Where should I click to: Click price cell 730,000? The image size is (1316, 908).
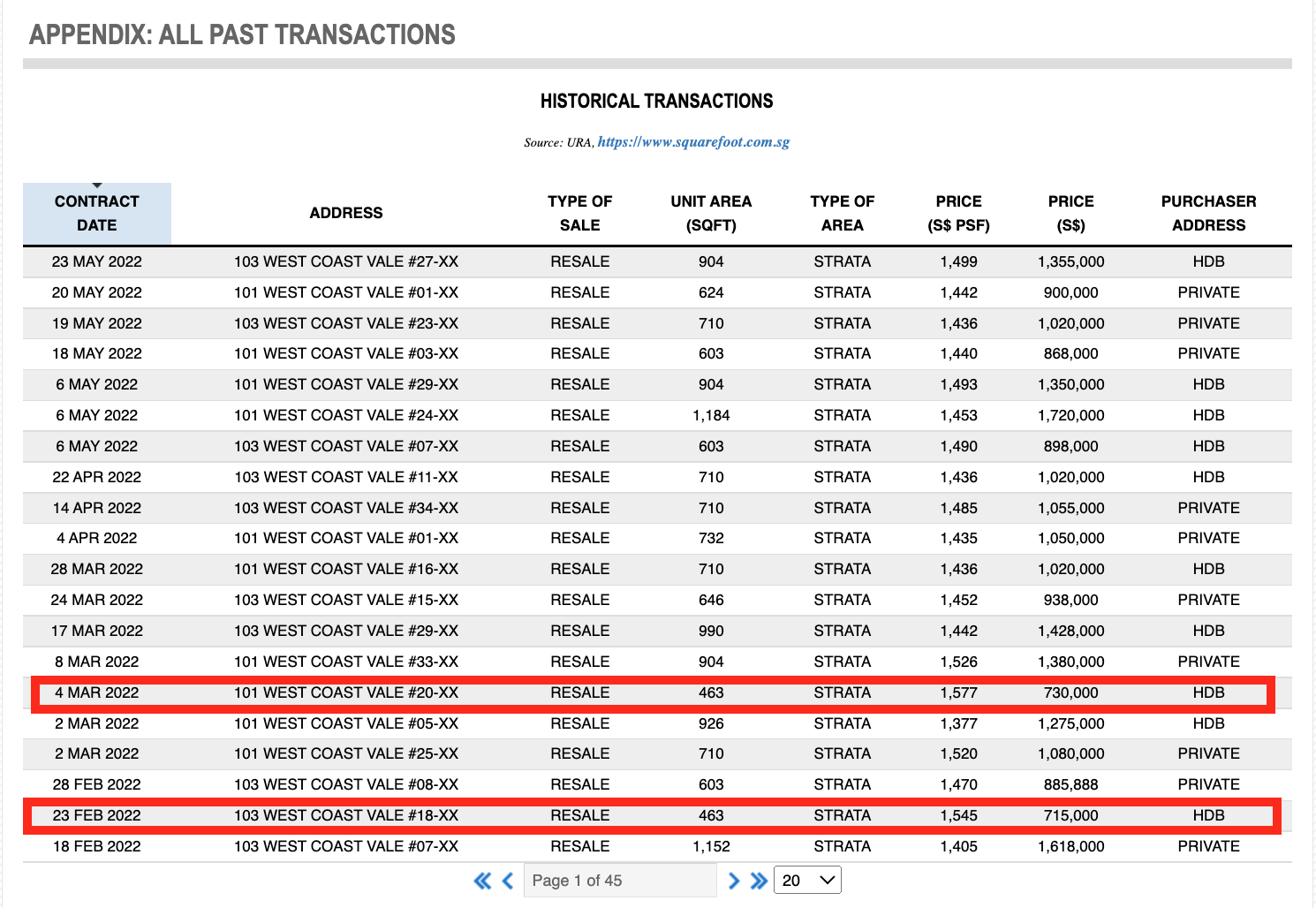click(x=1071, y=692)
